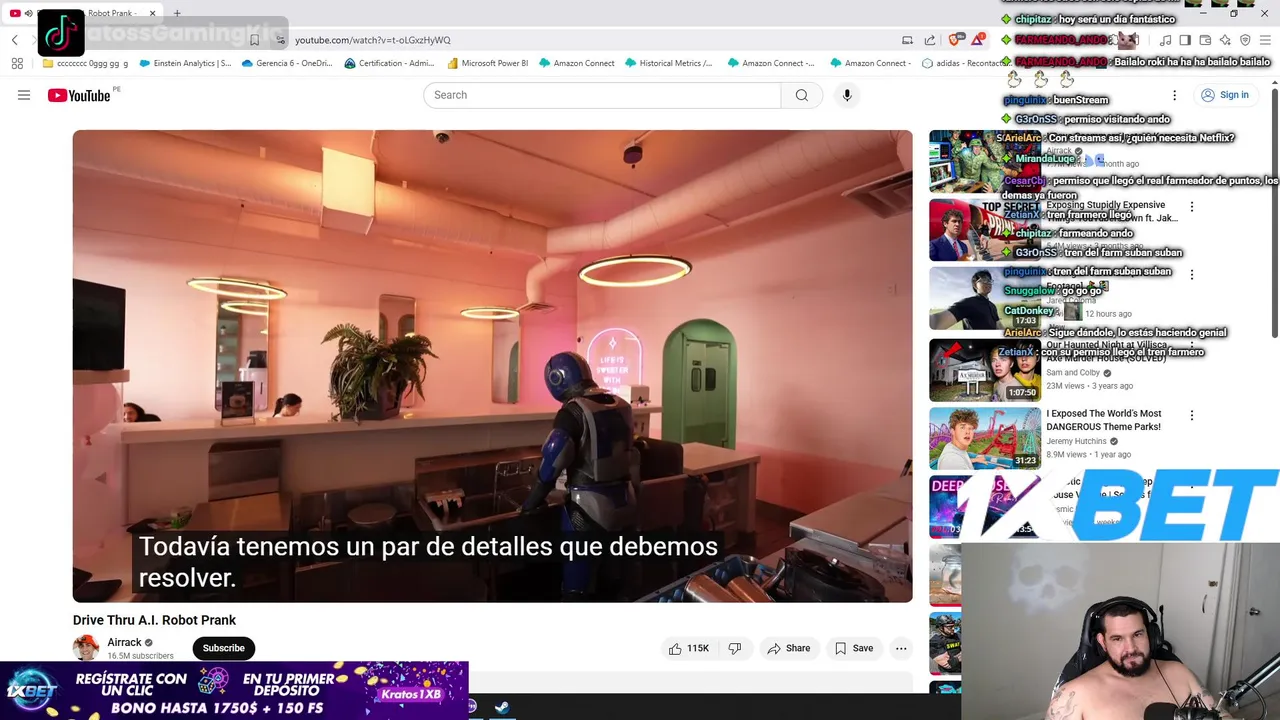This screenshot has width=1280, height=720.
Task: Open site settings icon beside URL
Action: 280,40
